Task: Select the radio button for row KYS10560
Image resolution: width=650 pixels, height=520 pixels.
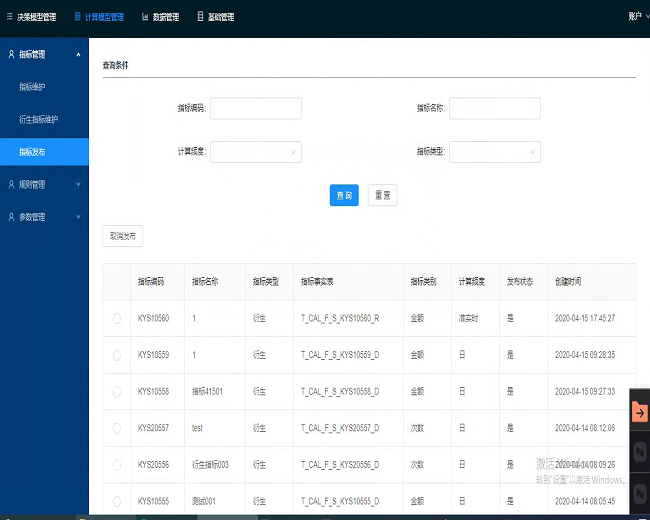Action: 117,319
